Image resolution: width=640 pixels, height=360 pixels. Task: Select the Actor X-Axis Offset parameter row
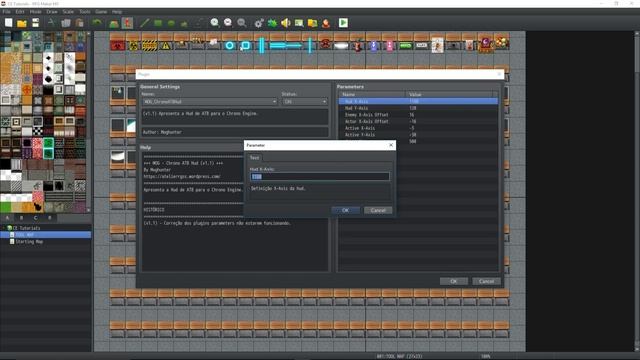(418, 121)
